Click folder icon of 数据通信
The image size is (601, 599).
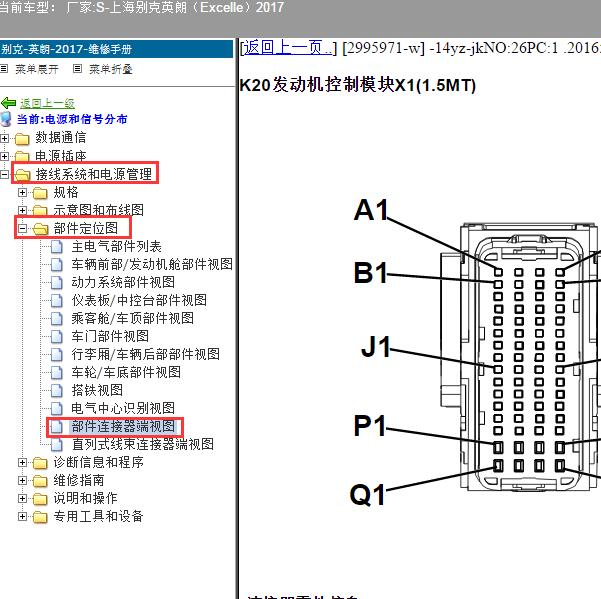tap(22, 138)
